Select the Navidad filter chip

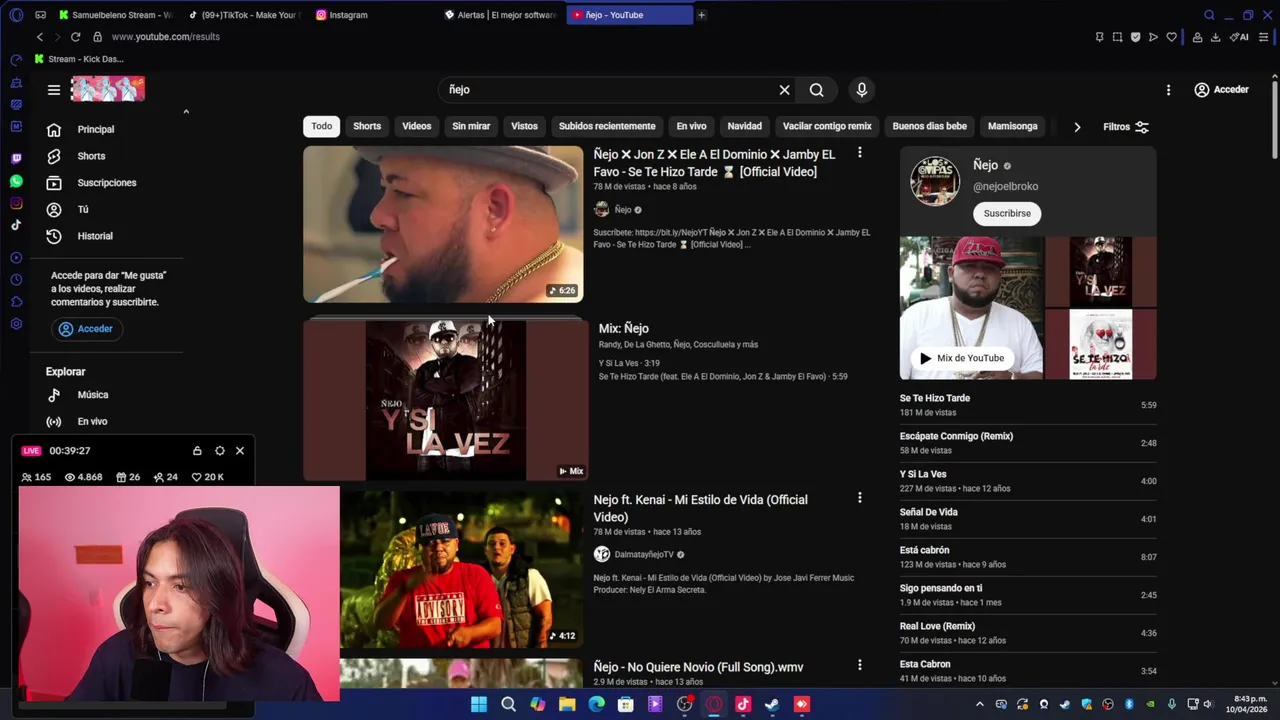tap(744, 126)
